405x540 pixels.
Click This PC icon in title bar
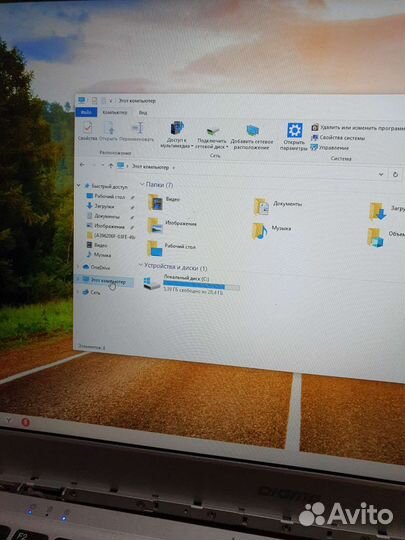click(x=82, y=100)
